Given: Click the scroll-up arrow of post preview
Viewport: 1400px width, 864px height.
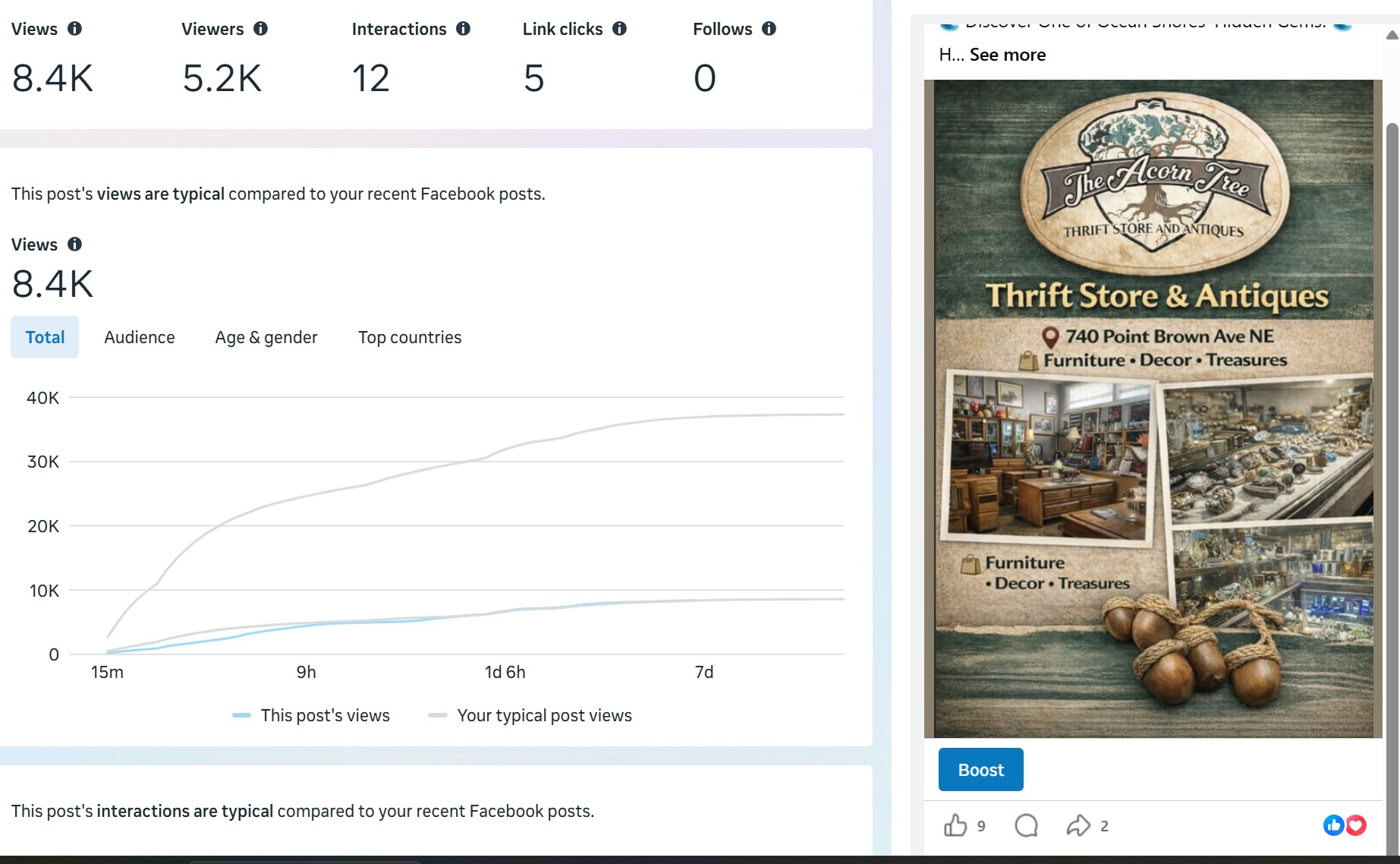Looking at the screenshot, I should point(1392,35).
